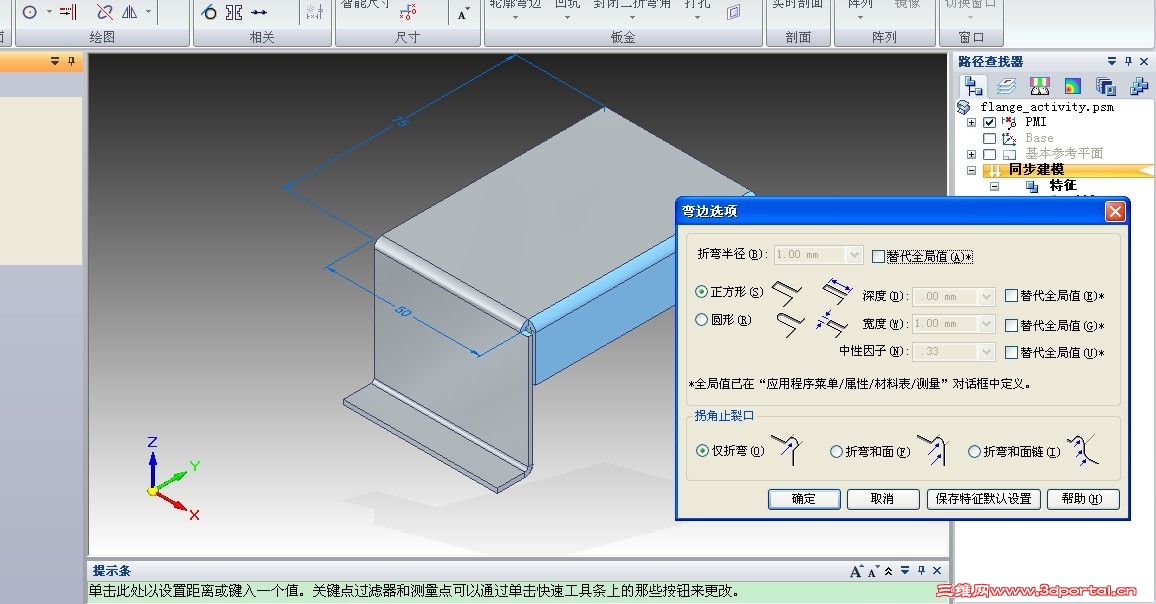Click the 特征 feature icon in tree
1156x604 pixels.
pos(1032,187)
